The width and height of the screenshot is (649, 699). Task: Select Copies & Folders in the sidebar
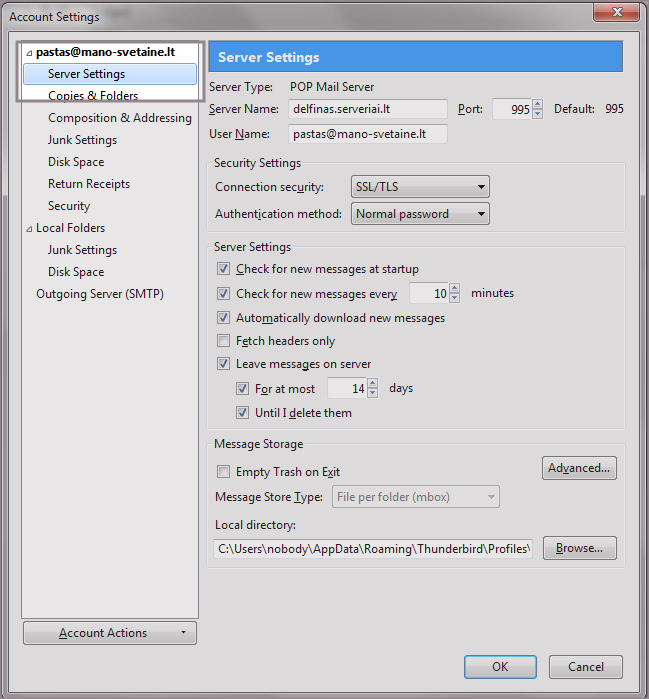click(93, 96)
